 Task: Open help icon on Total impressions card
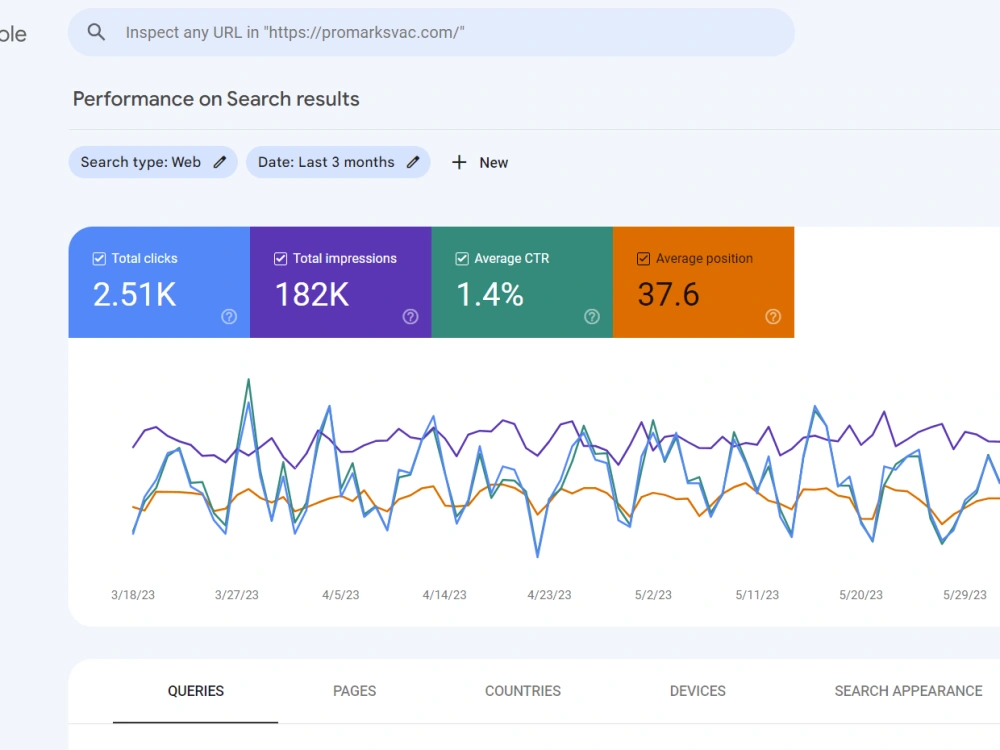click(x=410, y=316)
